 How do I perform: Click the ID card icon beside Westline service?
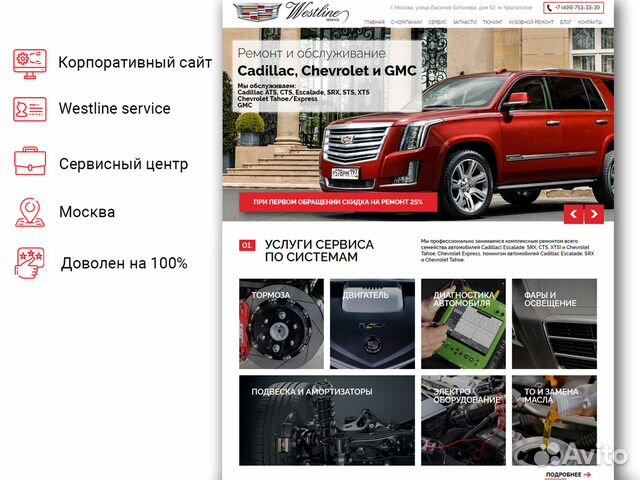(x=29, y=109)
